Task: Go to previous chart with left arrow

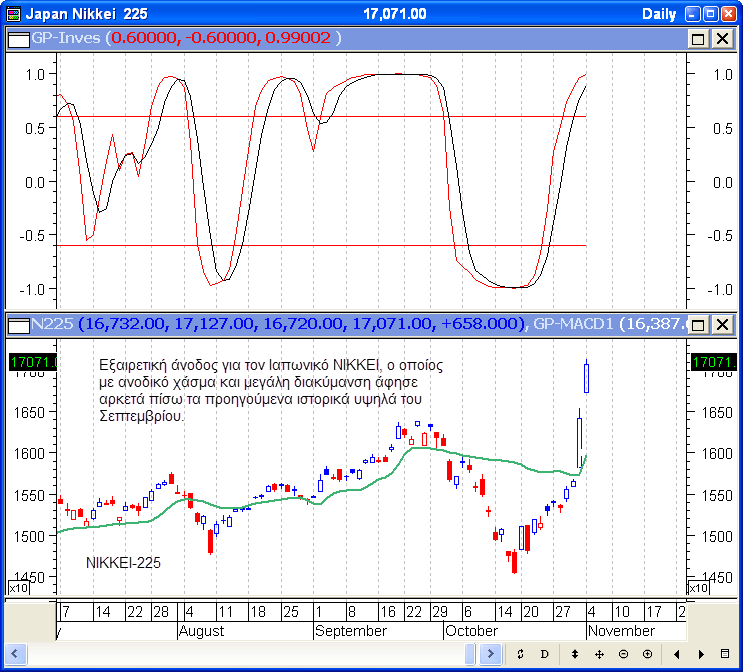Action: coord(676,654)
